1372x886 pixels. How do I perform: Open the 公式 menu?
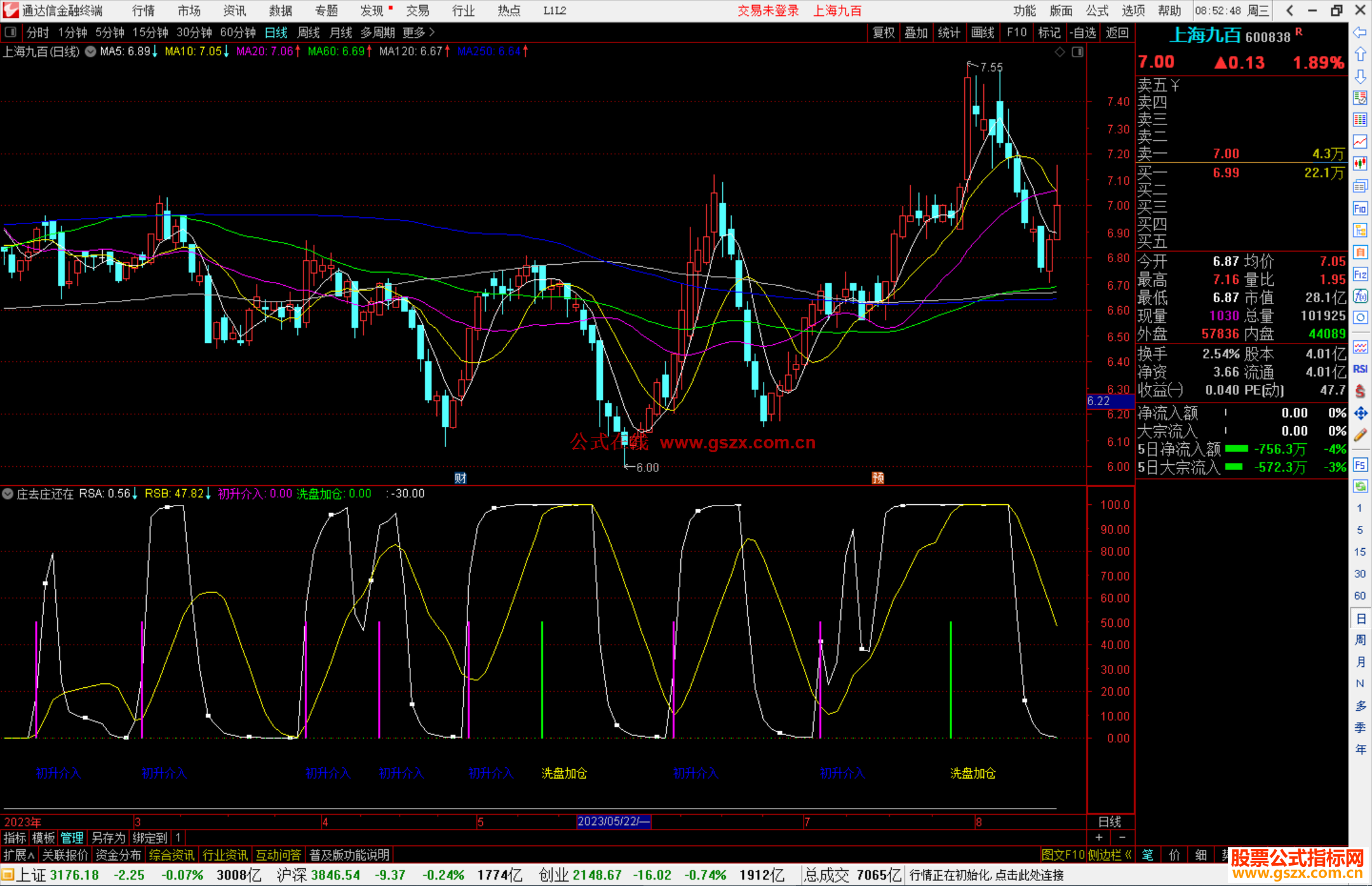(1097, 10)
